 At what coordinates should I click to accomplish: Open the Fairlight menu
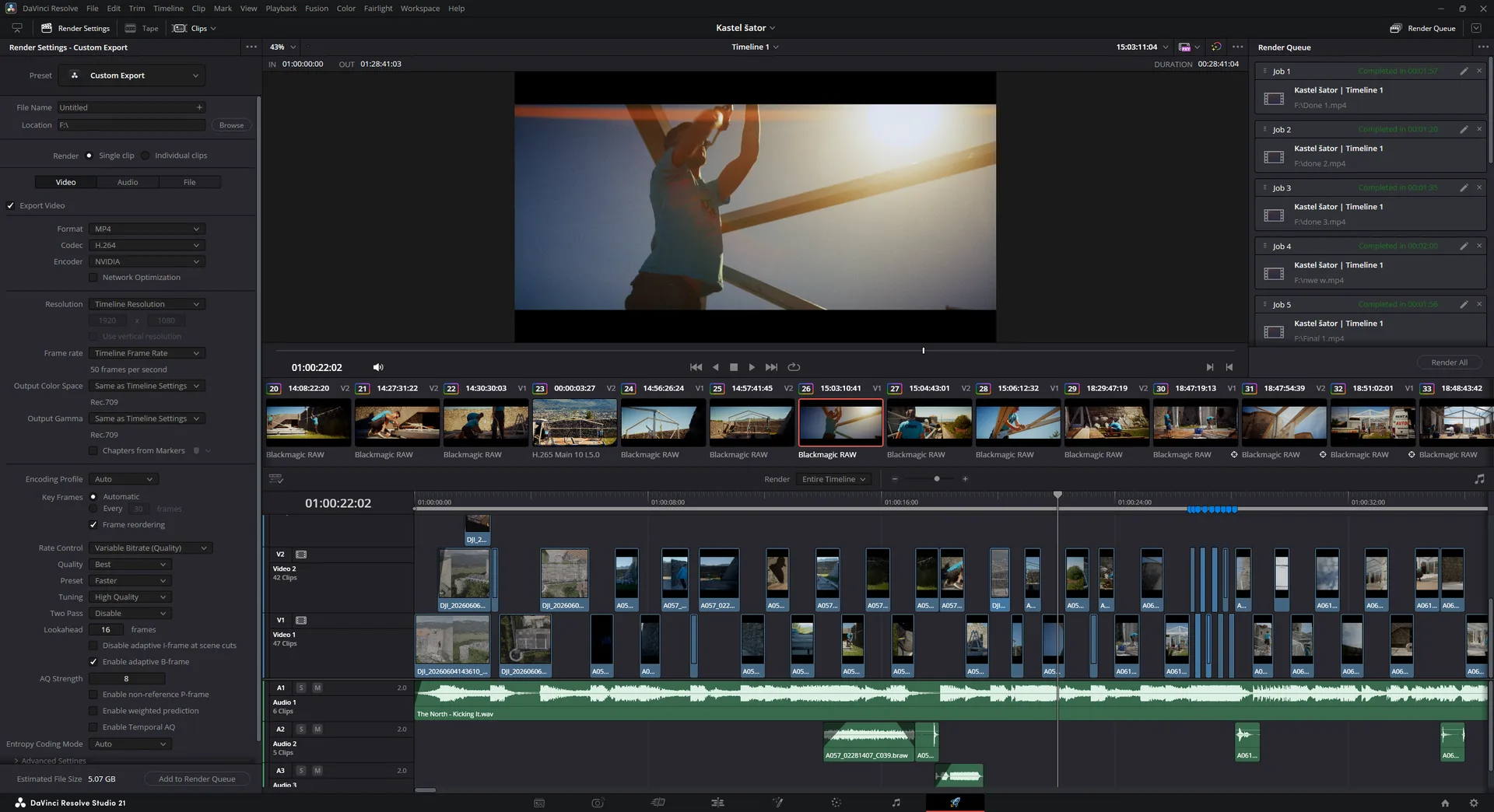pyautogui.click(x=378, y=9)
